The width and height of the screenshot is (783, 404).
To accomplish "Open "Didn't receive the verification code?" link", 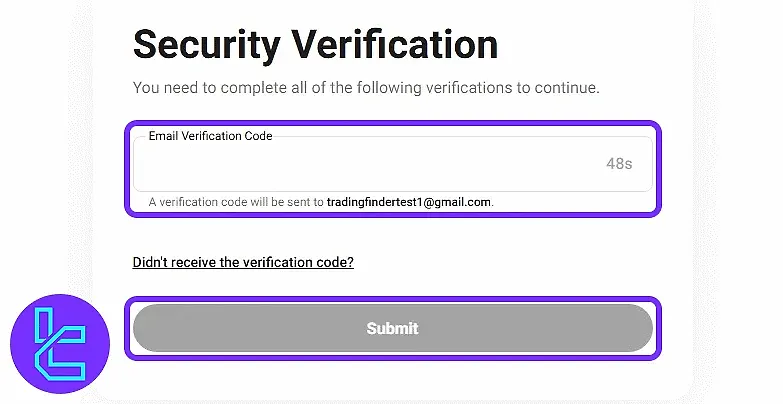I will click(x=243, y=263).
